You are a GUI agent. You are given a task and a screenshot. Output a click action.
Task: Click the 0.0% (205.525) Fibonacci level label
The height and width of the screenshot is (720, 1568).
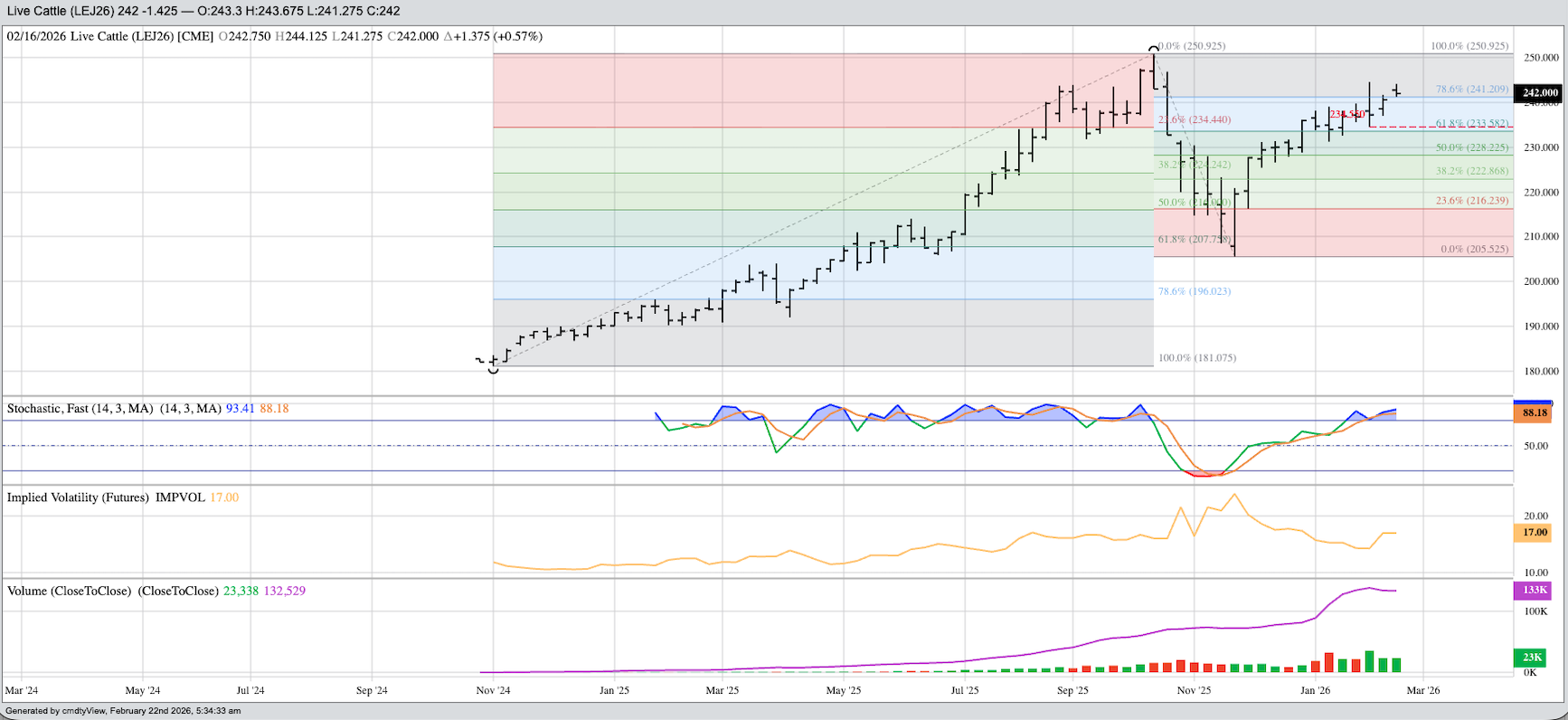[x=1474, y=249]
